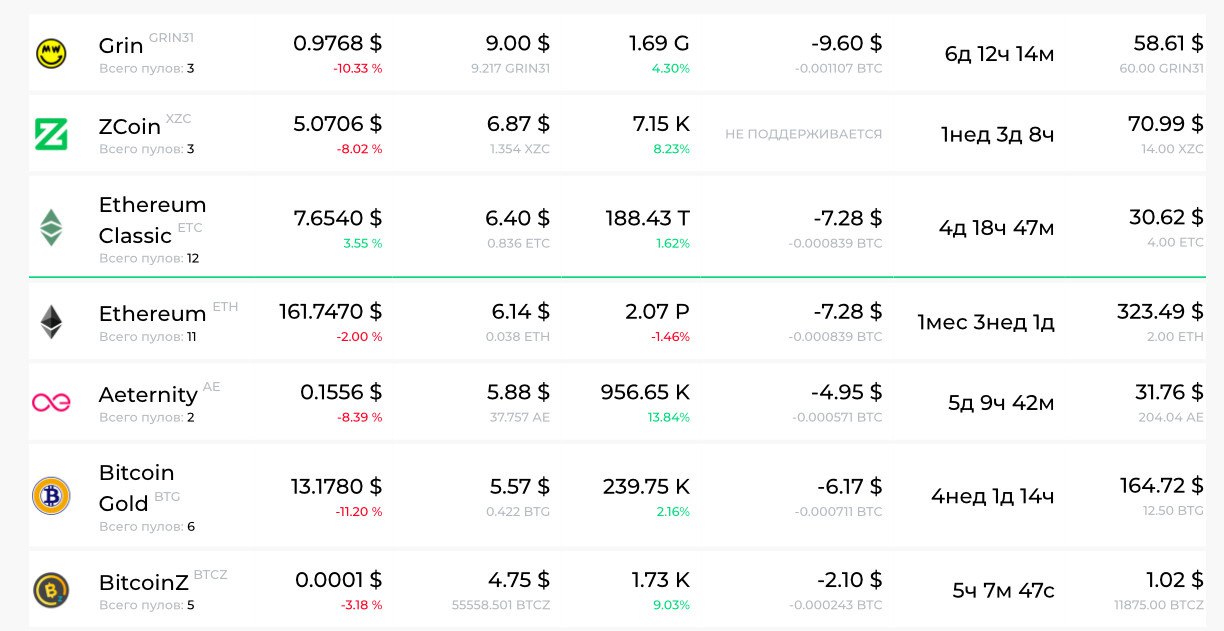Click Ethereum Classic time 4д 18ч 47м
This screenshot has height=631, width=1224.
tap(996, 228)
